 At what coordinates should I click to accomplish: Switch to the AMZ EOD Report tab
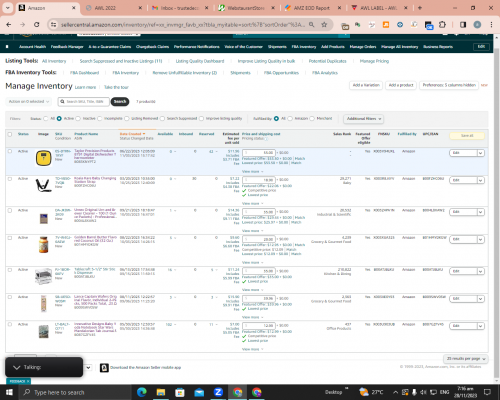coord(311,8)
